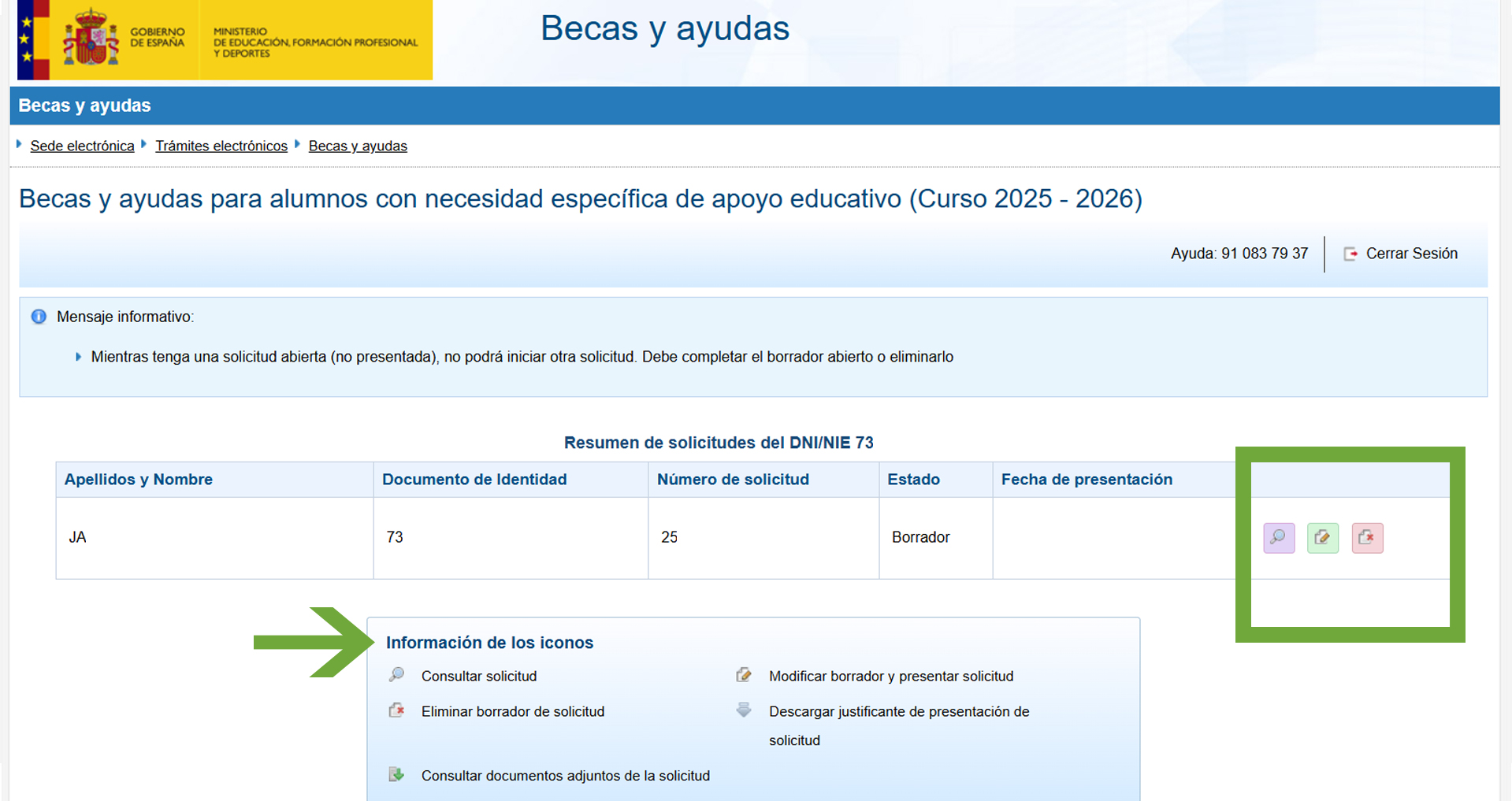Click the blue Becas y ayudas menu bar title
The width and height of the screenshot is (1512, 801).
[x=84, y=106]
